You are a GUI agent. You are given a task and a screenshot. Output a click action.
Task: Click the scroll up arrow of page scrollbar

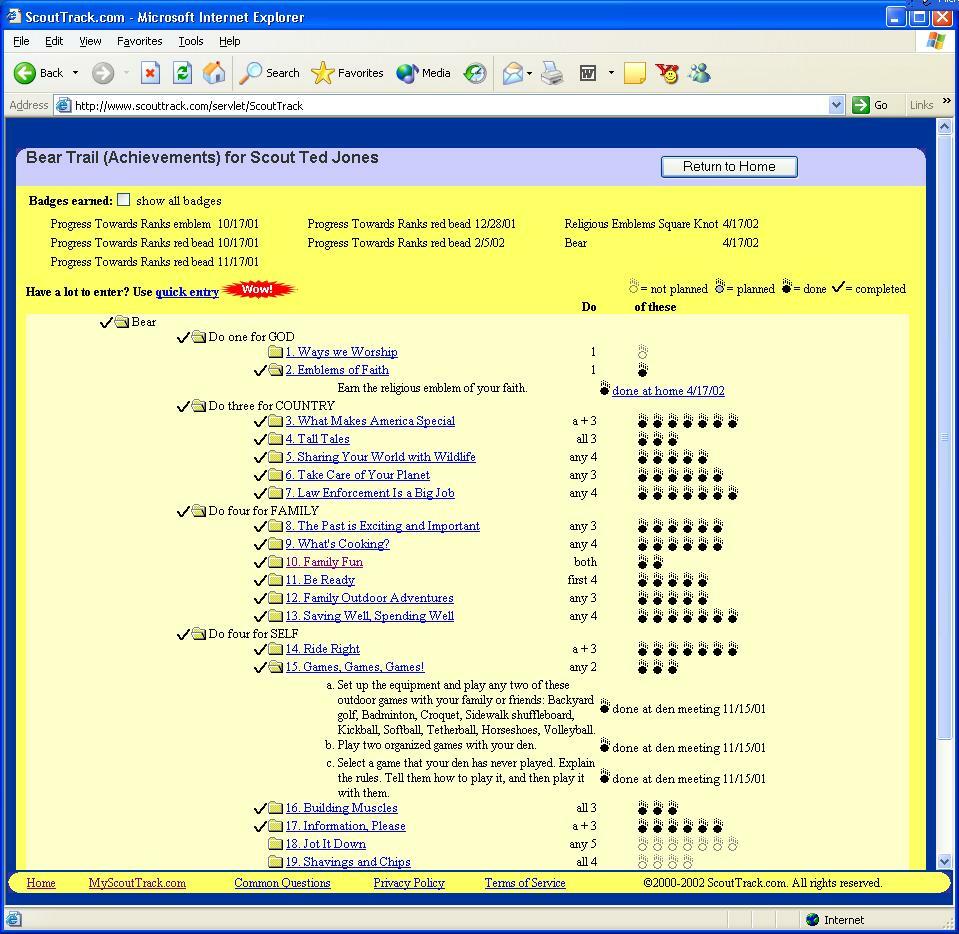944,127
